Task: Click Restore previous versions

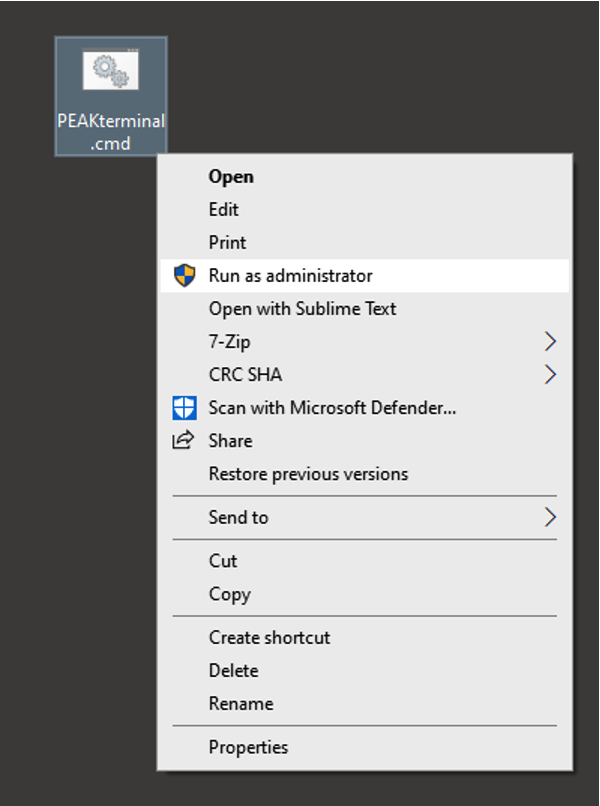Action: click(308, 474)
